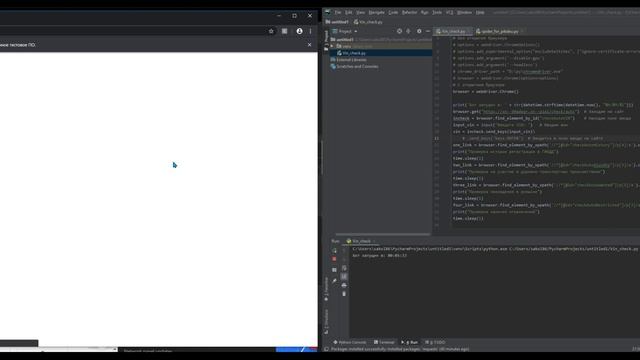
Task: Open Chrome's three-dot menu
Action: [x=310, y=31]
